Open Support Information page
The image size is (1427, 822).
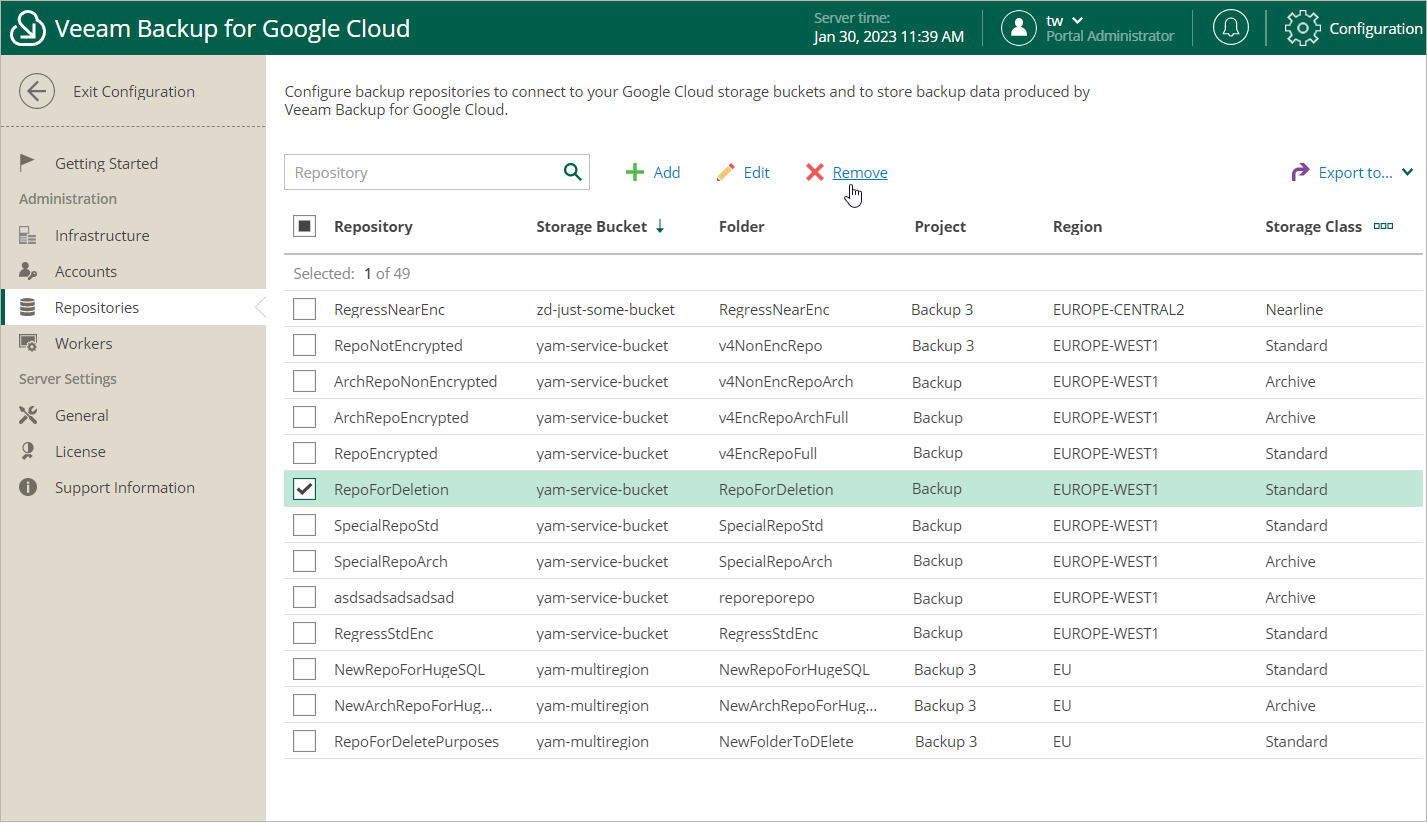pyautogui.click(x=124, y=488)
